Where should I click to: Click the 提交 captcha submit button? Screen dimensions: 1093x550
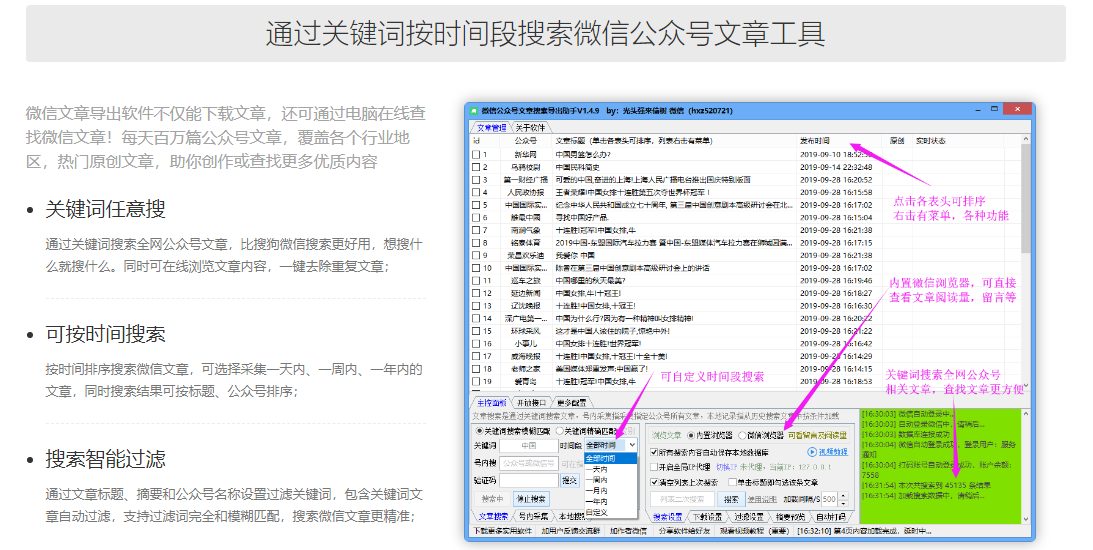click(570, 480)
